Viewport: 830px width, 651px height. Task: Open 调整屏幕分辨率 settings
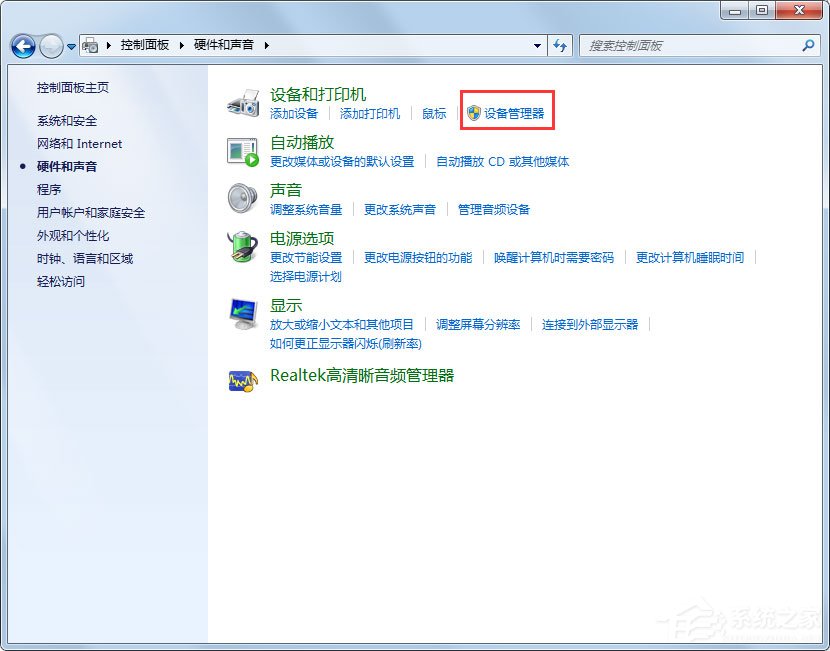click(479, 324)
